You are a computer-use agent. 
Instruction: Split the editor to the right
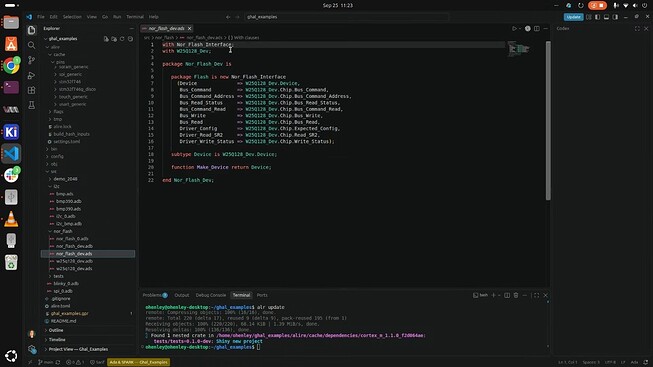coord(537,28)
